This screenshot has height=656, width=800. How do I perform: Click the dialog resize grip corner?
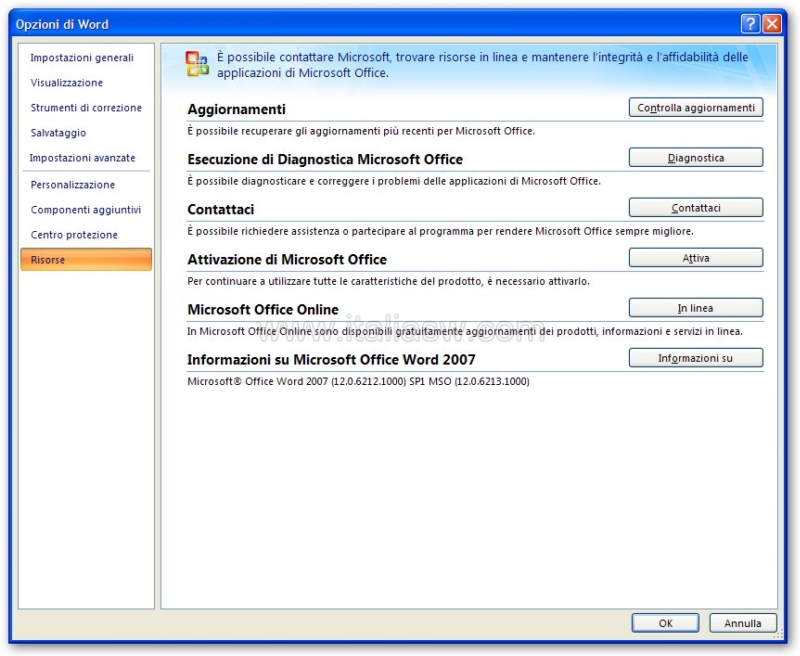pos(778,635)
